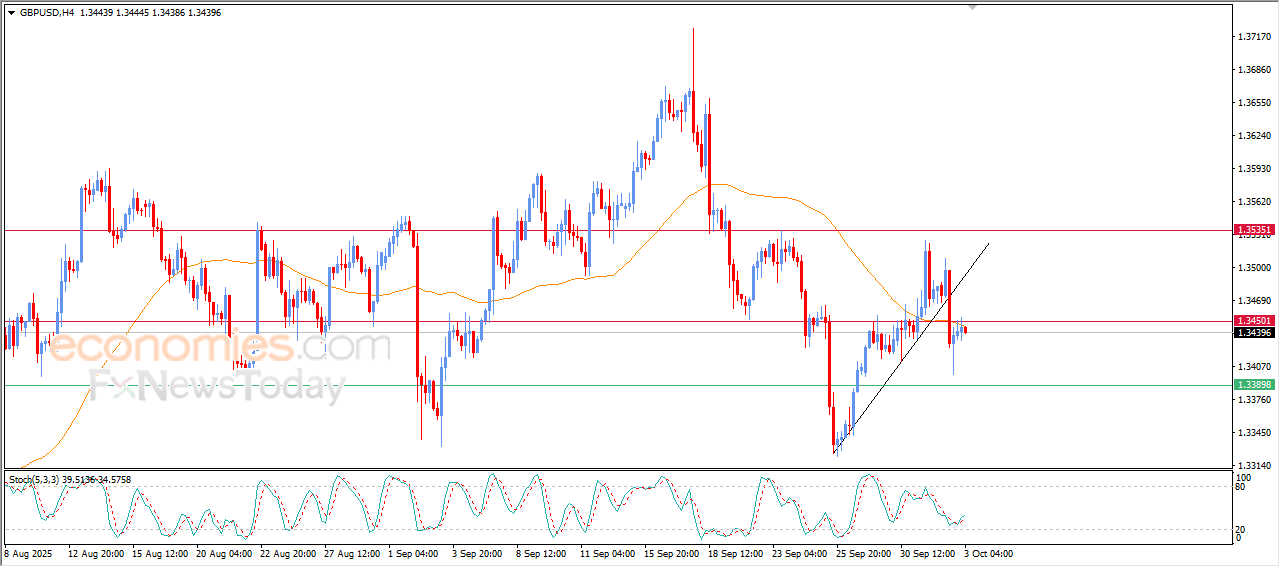Click the stochastic scale value 80

pyautogui.click(x=1243, y=488)
